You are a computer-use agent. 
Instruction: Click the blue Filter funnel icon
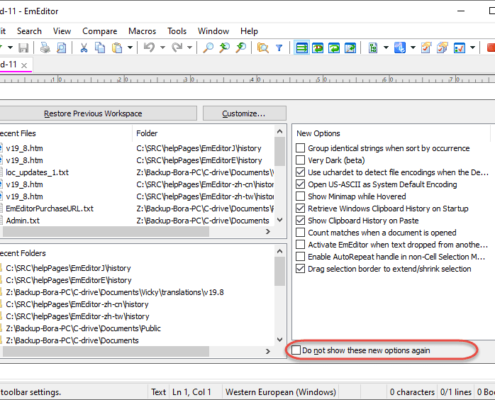tap(279, 48)
